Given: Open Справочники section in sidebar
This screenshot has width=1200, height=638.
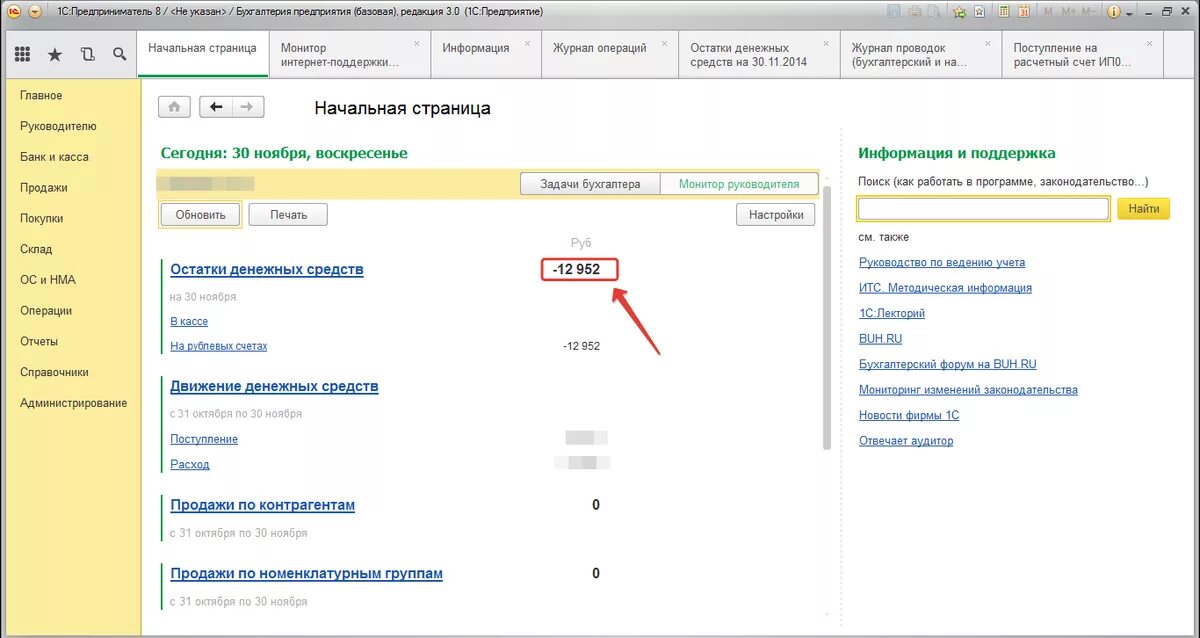Looking at the screenshot, I should (x=54, y=372).
